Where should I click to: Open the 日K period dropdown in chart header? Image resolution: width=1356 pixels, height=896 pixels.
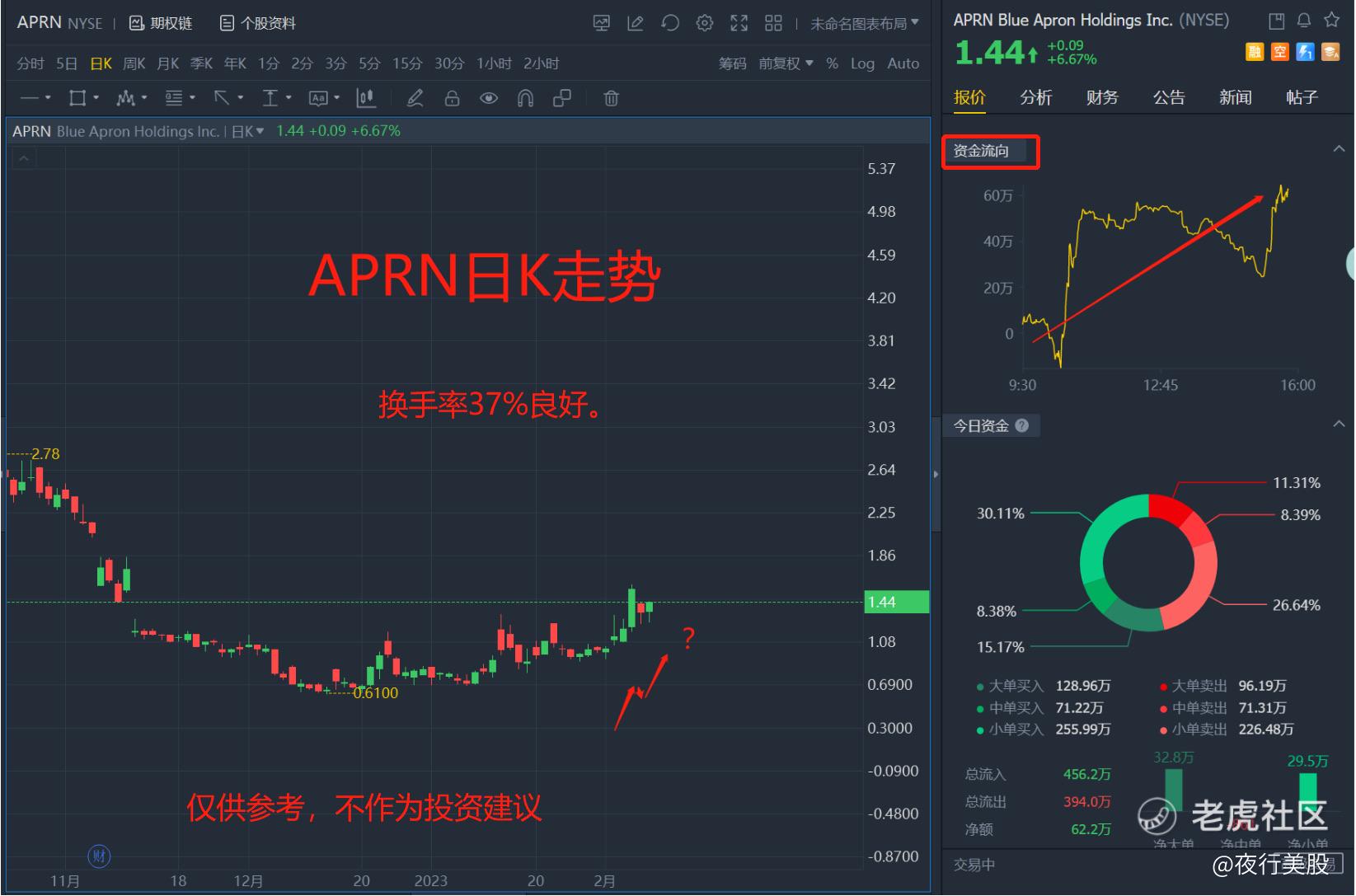[x=247, y=131]
